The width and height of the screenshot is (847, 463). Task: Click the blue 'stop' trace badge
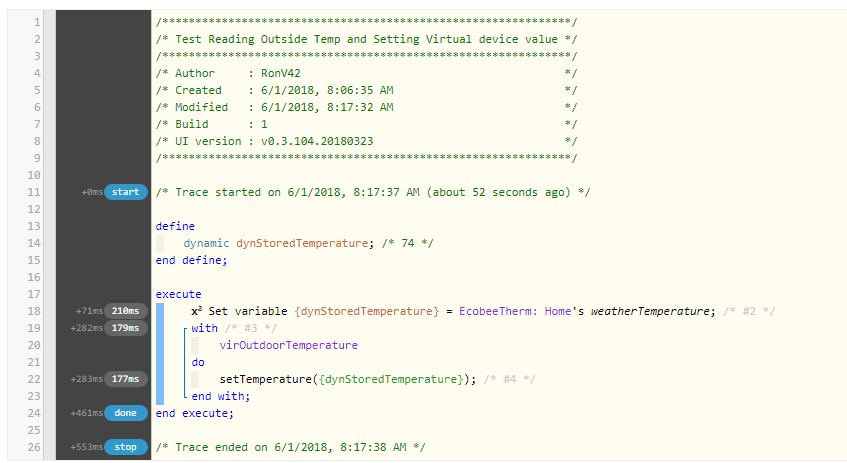(125, 447)
